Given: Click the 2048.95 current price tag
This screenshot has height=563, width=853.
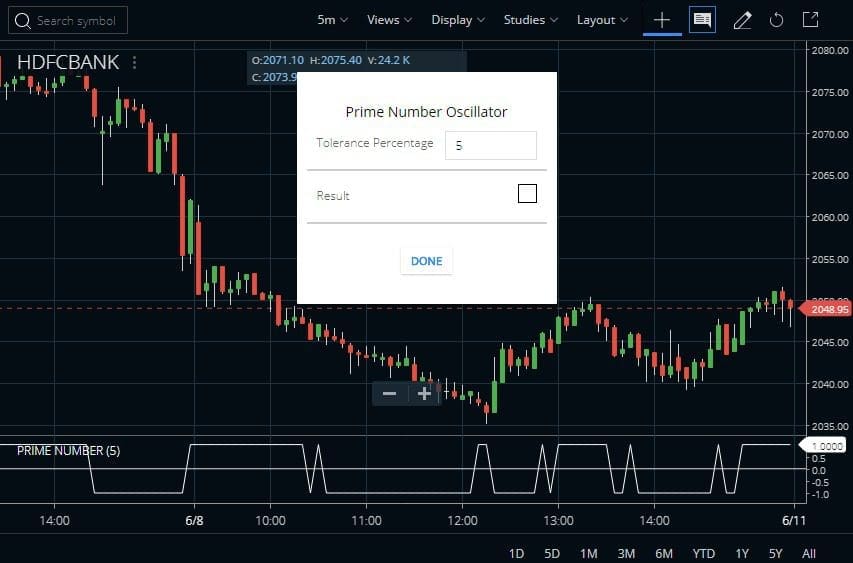Looking at the screenshot, I should 825,310.
